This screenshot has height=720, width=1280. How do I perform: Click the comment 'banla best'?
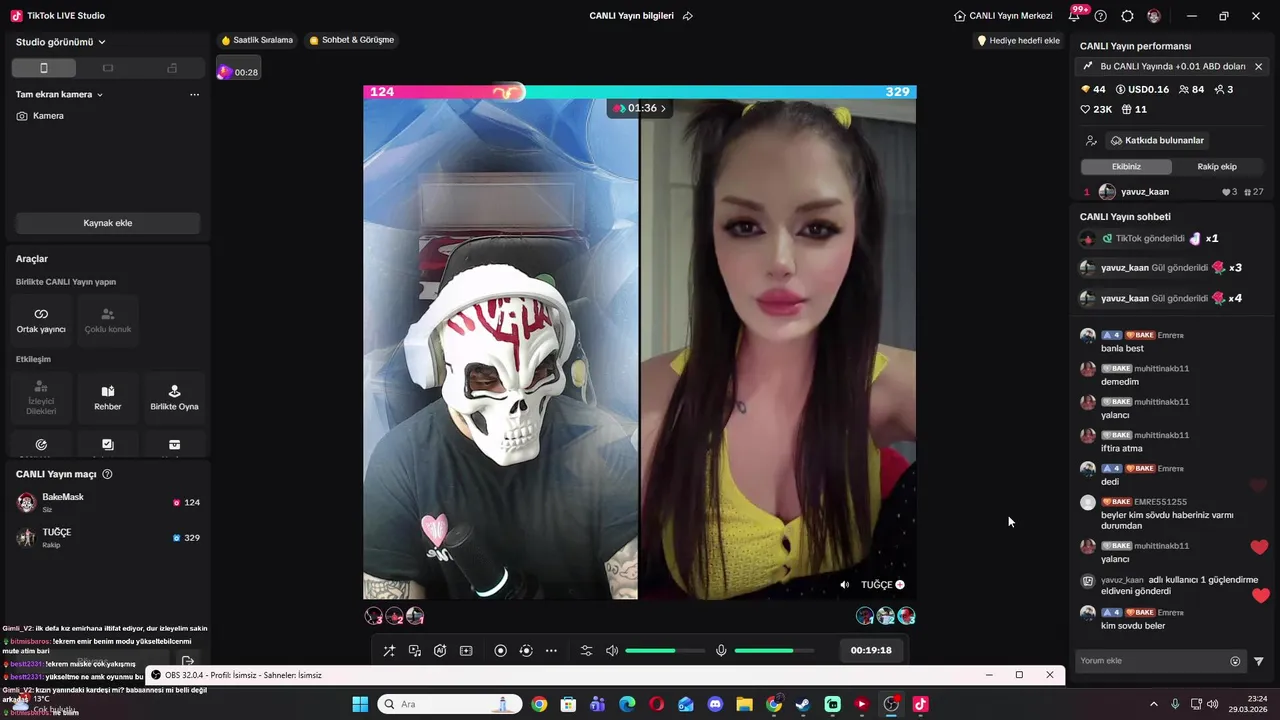(1122, 348)
